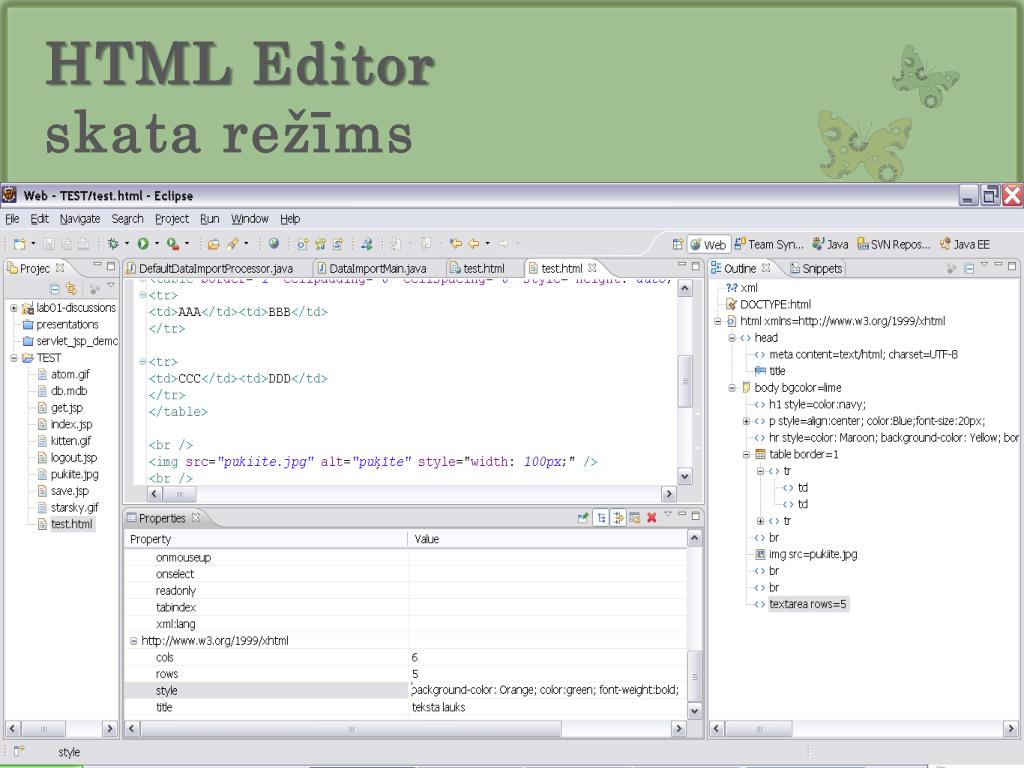Click the green Run button icon
Viewport: 1024px width, 768px height.
[x=142, y=244]
